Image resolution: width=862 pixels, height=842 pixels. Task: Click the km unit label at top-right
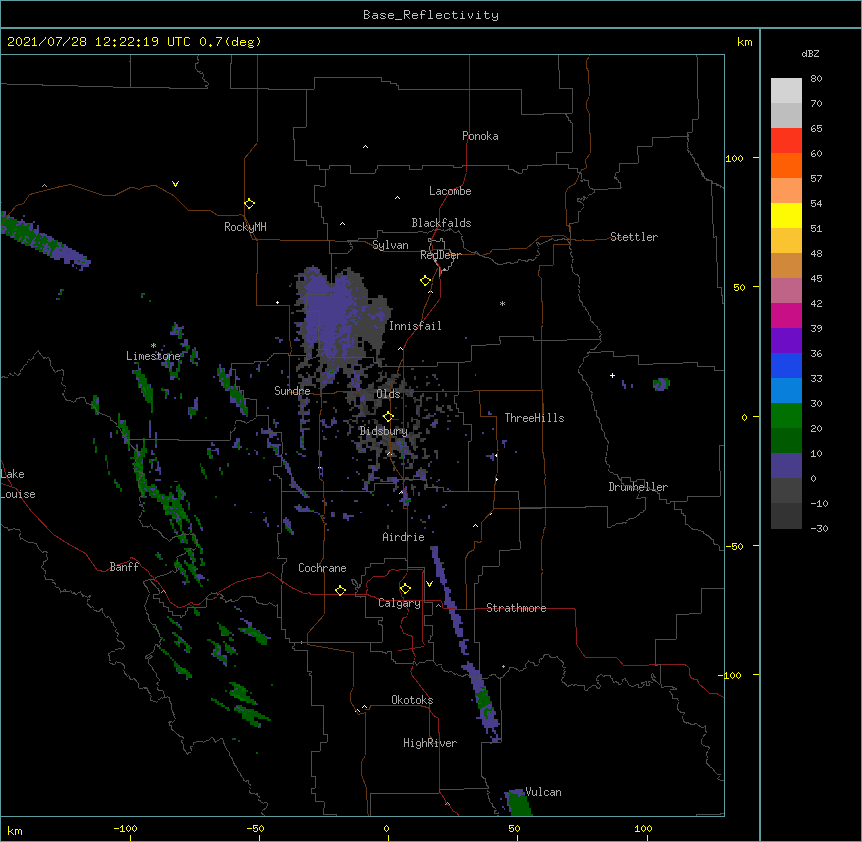click(744, 42)
